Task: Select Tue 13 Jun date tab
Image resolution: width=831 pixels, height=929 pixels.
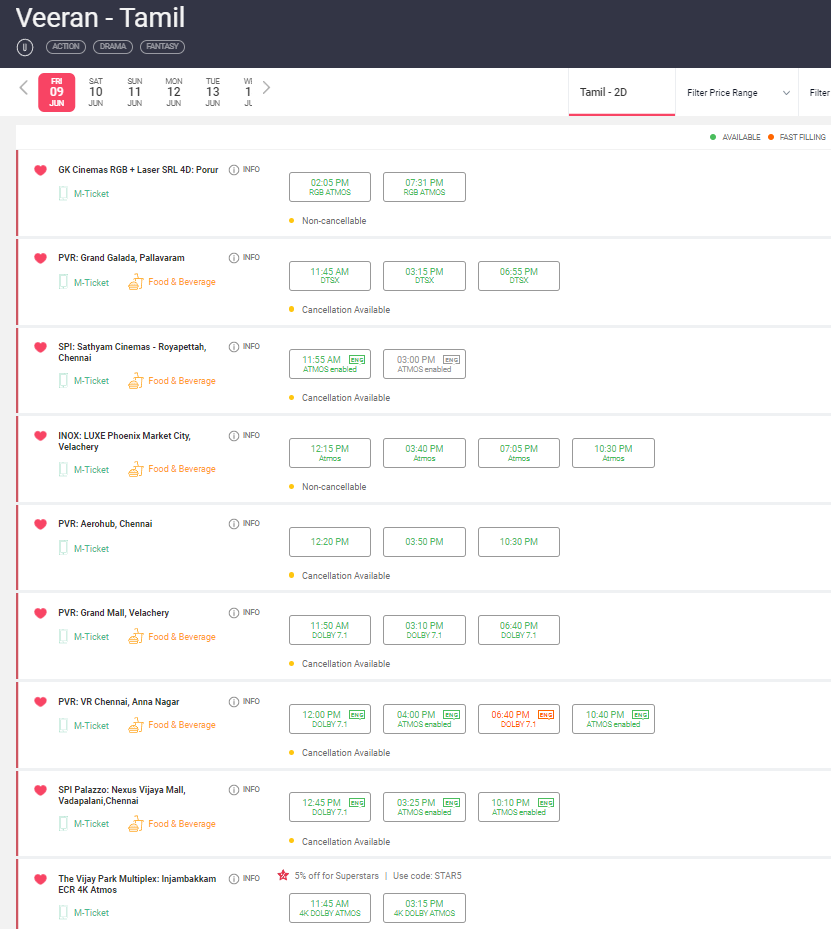Action: [x=213, y=92]
